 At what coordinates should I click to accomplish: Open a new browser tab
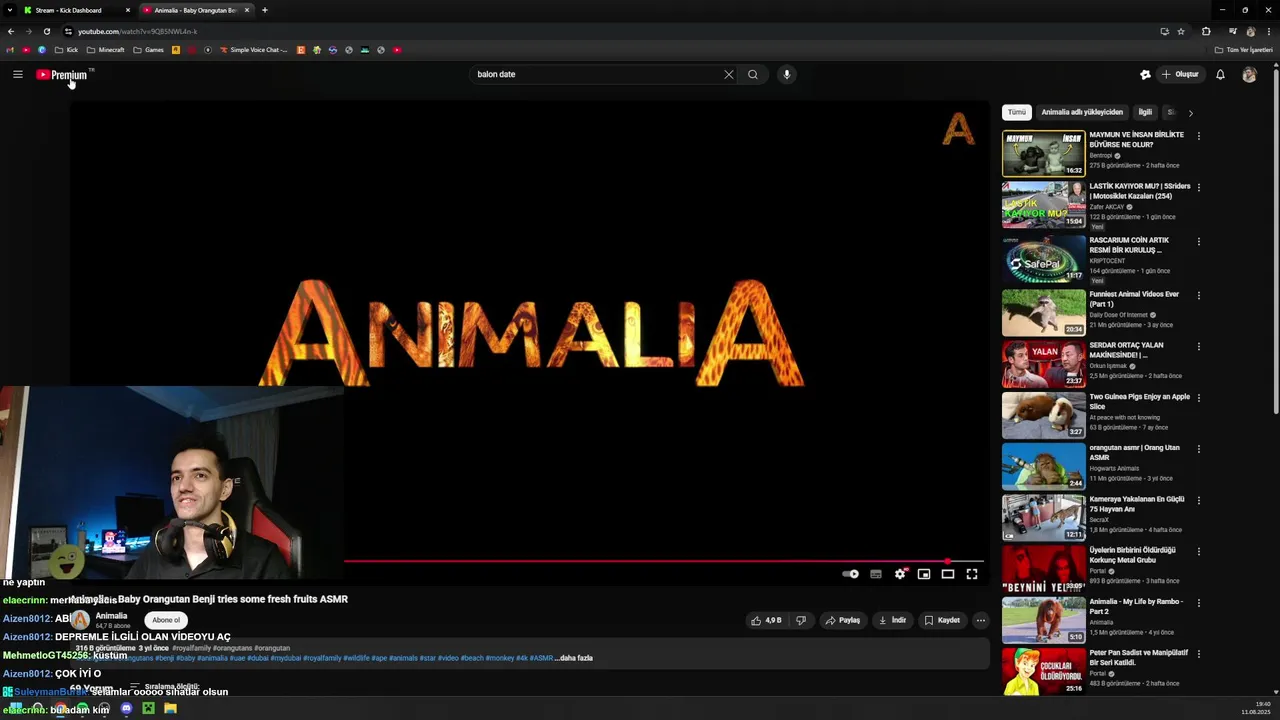point(264,10)
